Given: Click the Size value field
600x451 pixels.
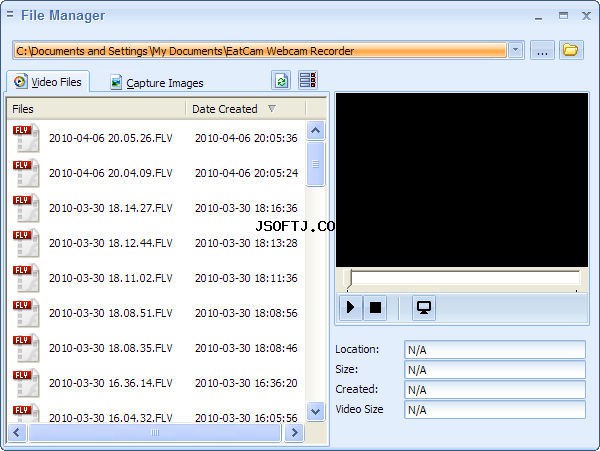Looking at the screenshot, I should pos(495,370).
